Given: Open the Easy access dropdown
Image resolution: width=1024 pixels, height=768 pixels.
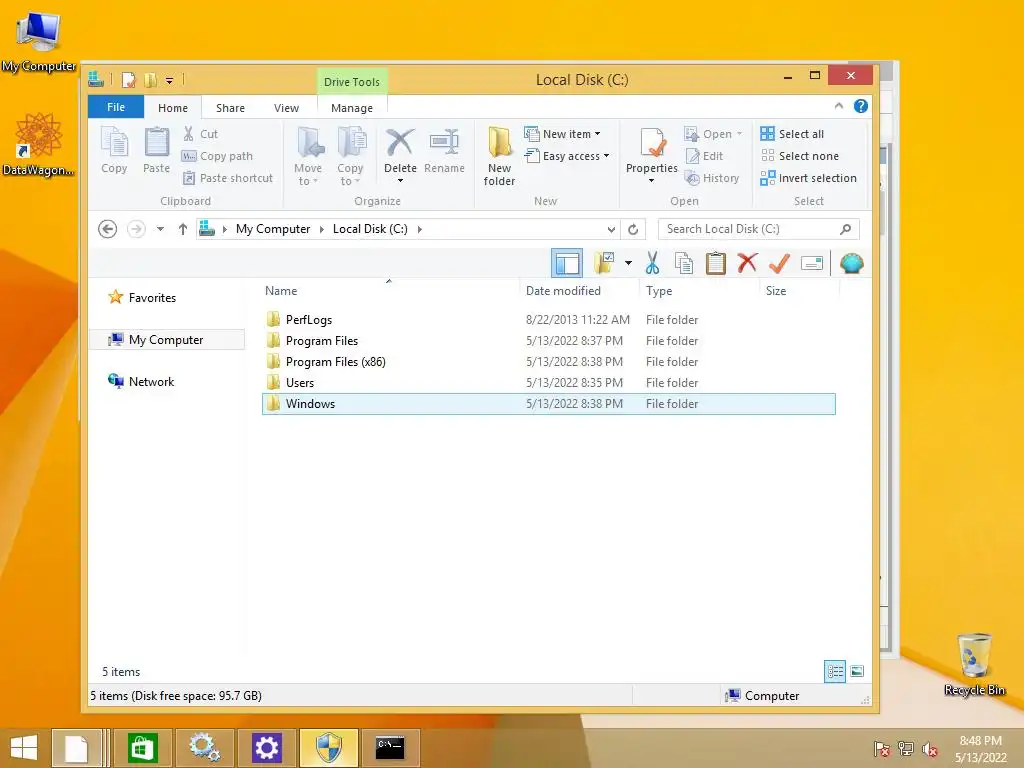Looking at the screenshot, I should click(x=567, y=156).
